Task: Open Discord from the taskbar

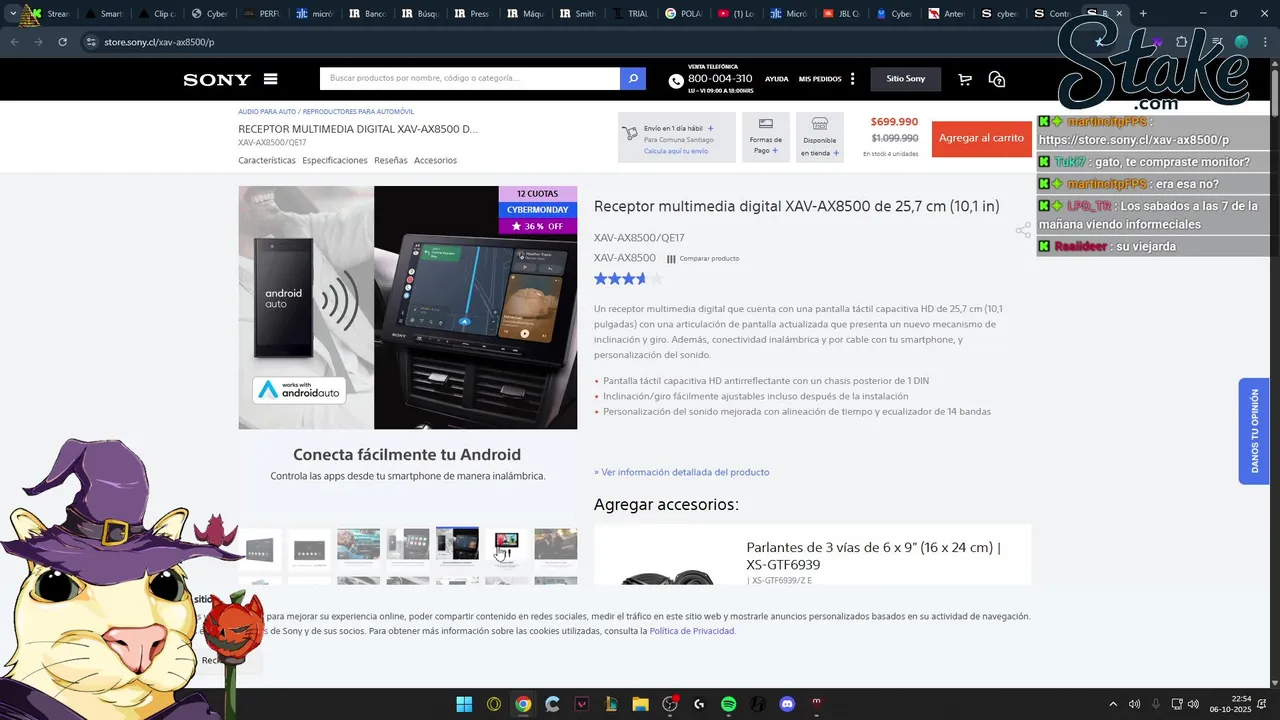Action: pyautogui.click(x=787, y=704)
